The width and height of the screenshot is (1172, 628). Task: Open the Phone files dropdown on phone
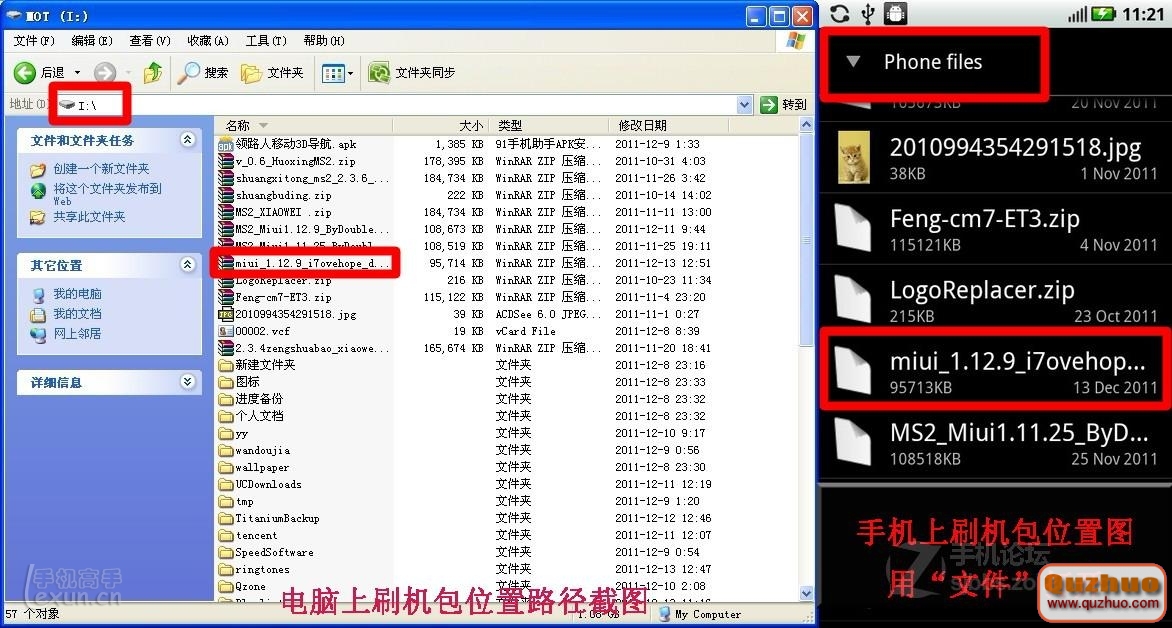[932, 62]
